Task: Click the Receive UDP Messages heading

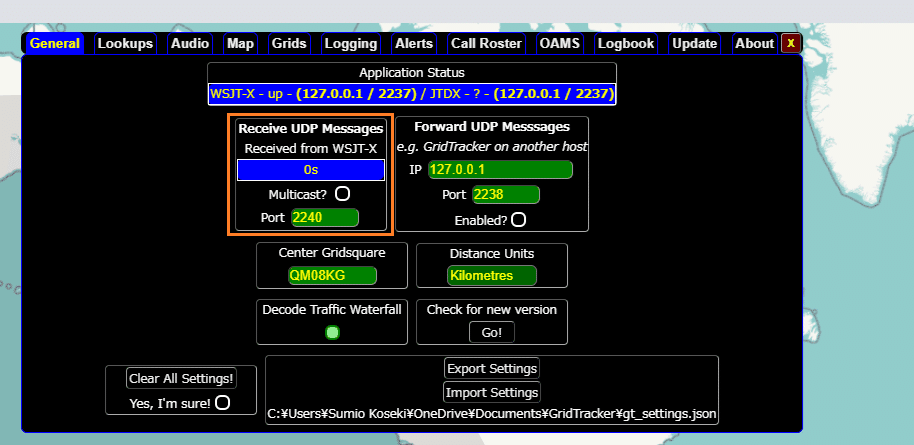Action: tap(311, 128)
